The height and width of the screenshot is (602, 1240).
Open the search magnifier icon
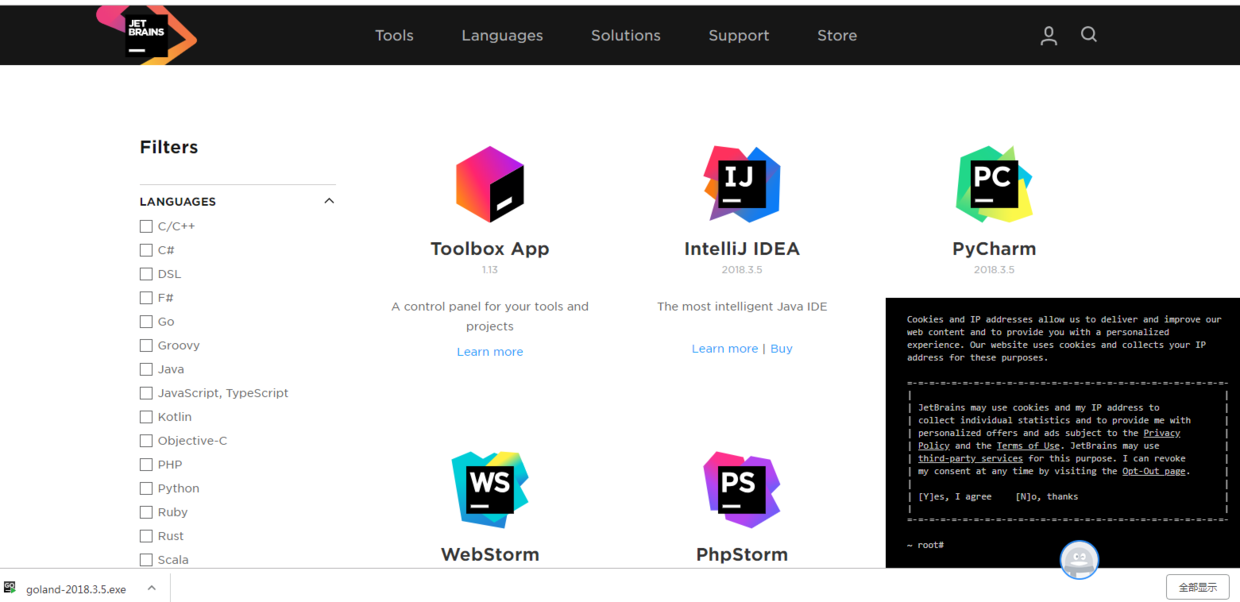[1089, 35]
